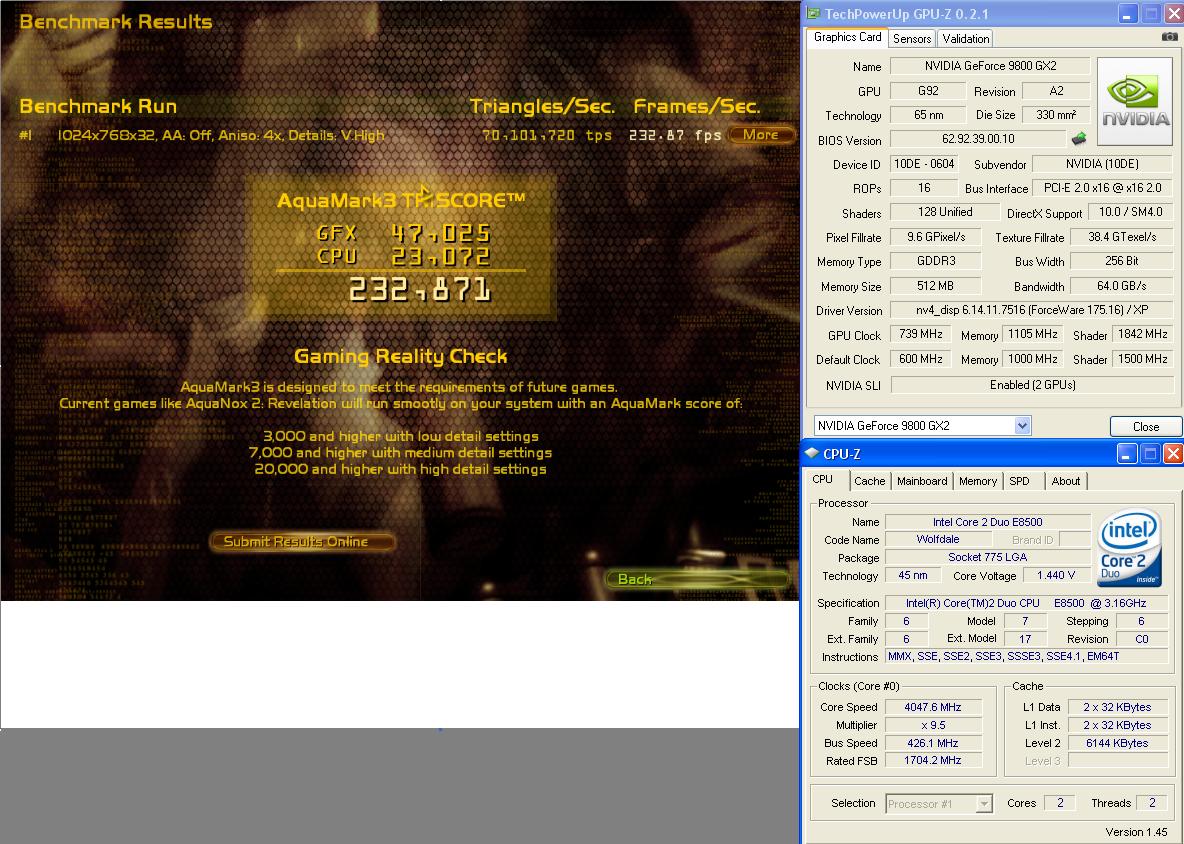The height and width of the screenshot is (844, 1184).
Task: Open the Processor #1 selection dropdown
Action: [x=983, y=804]
